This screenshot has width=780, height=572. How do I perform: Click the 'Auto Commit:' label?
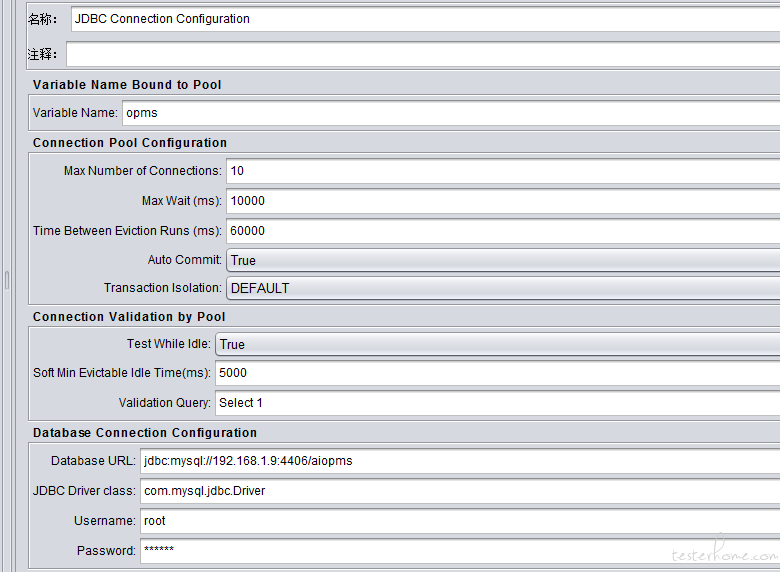click(x=185, y=260)
